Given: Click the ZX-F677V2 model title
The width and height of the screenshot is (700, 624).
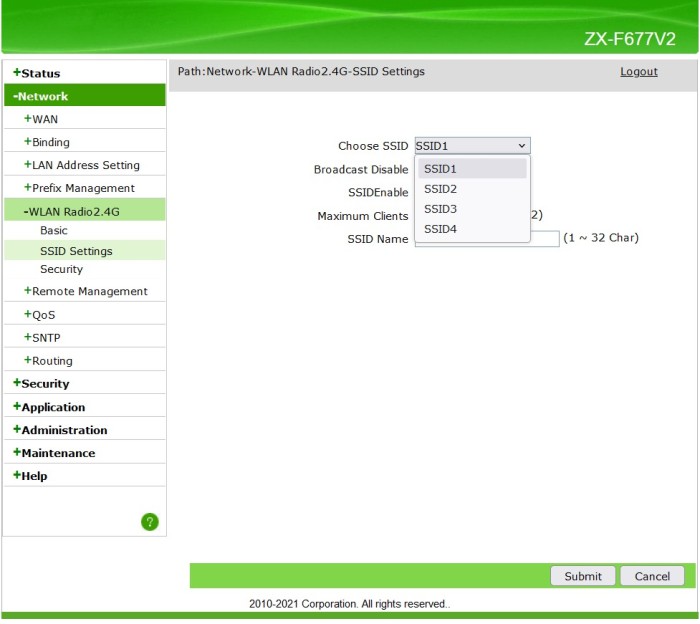Looking at the screenshot, I should pyautogui.click(x=630, y=39).
